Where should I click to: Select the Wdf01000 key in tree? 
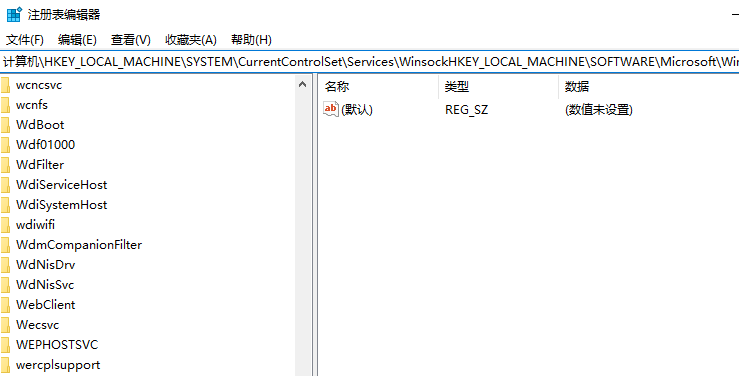coord(45,145)
